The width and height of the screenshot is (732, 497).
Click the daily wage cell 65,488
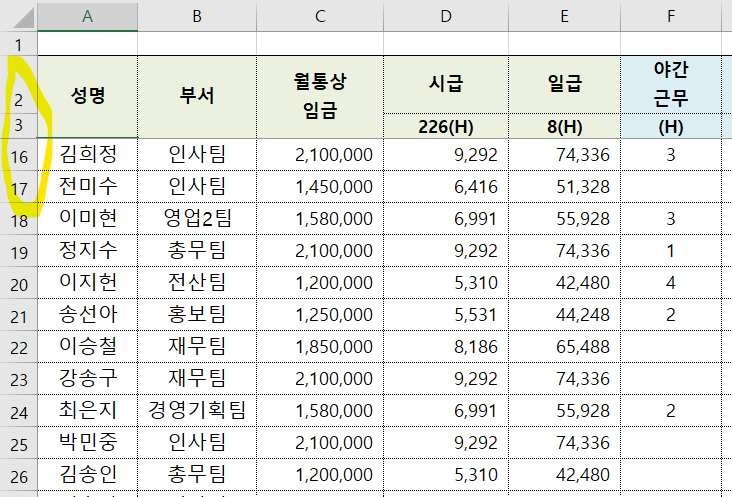coord(564,347)
